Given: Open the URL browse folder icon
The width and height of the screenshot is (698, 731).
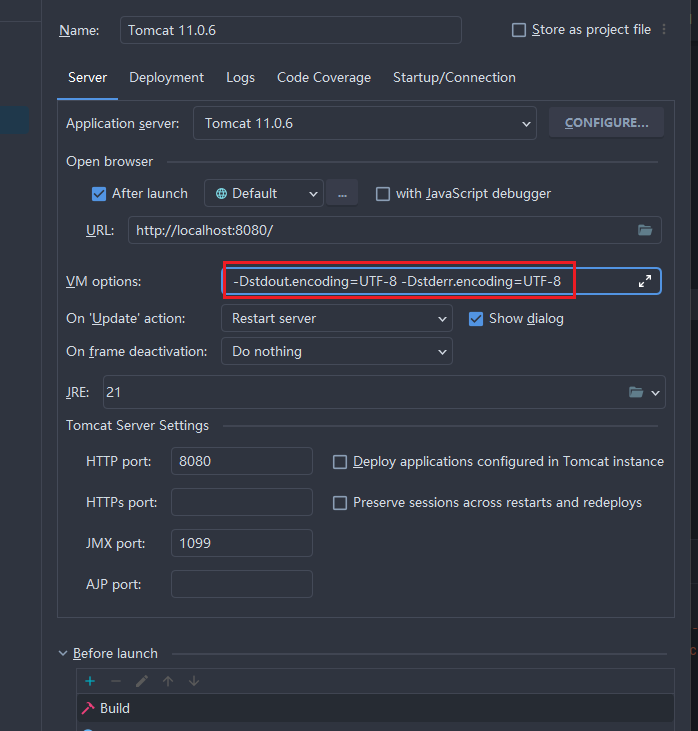Looking at the screenshot, I should (644, 230).
